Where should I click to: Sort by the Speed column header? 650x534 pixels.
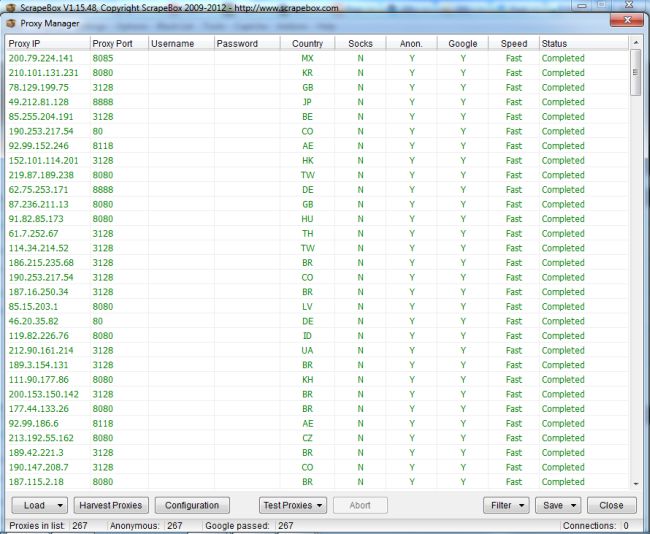[514, 44]
